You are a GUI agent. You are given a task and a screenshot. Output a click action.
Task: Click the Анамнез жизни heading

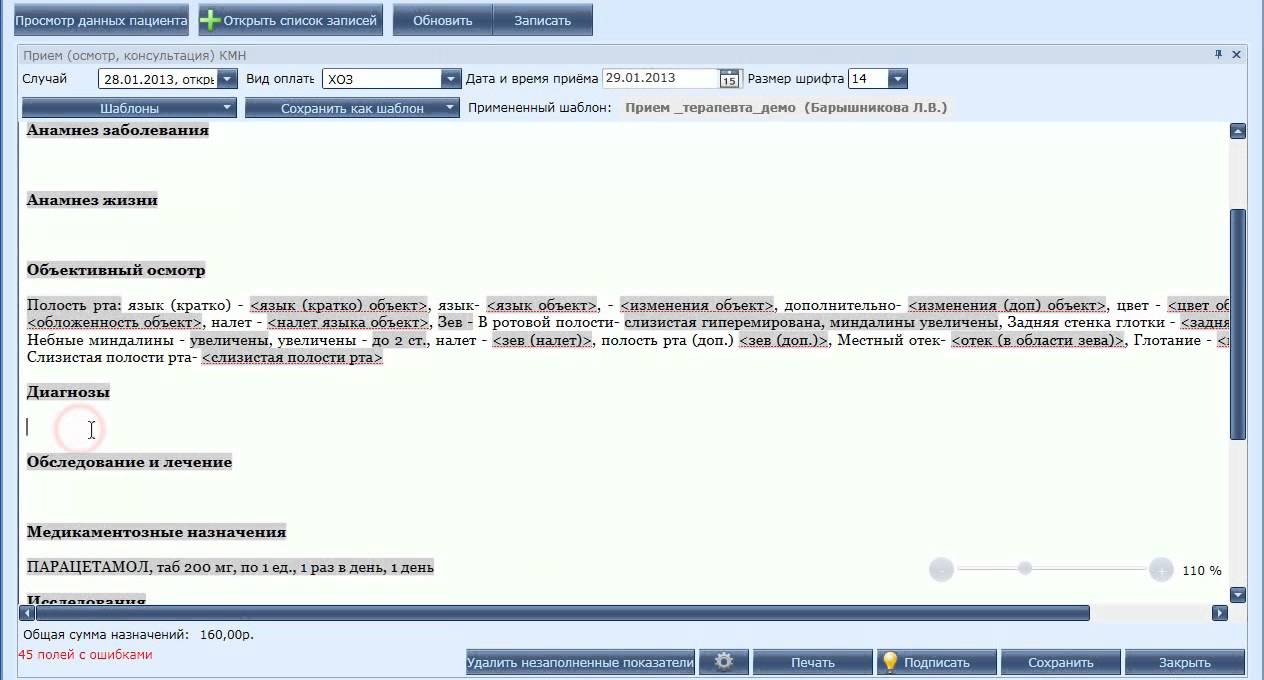pyautogui.click(x=92, y=200)
